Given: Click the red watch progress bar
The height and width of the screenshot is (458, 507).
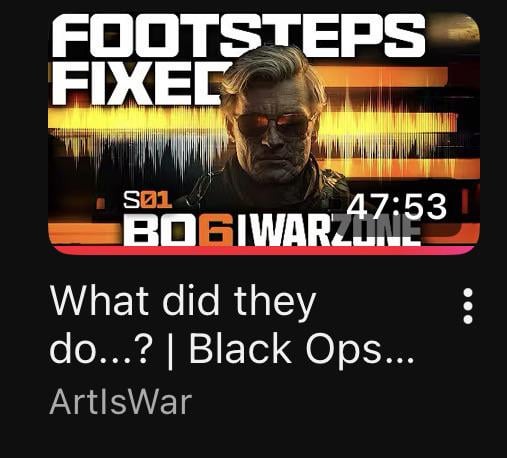Looking at the screenshot, I should tap(263, 251).
